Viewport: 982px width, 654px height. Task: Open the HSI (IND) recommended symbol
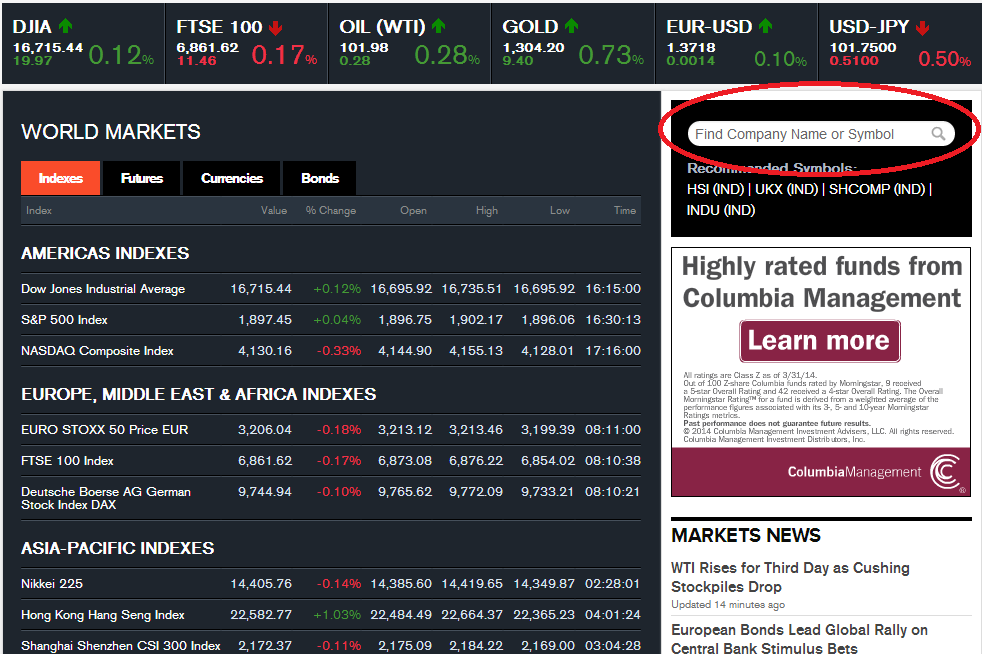(x=715, y=189)
